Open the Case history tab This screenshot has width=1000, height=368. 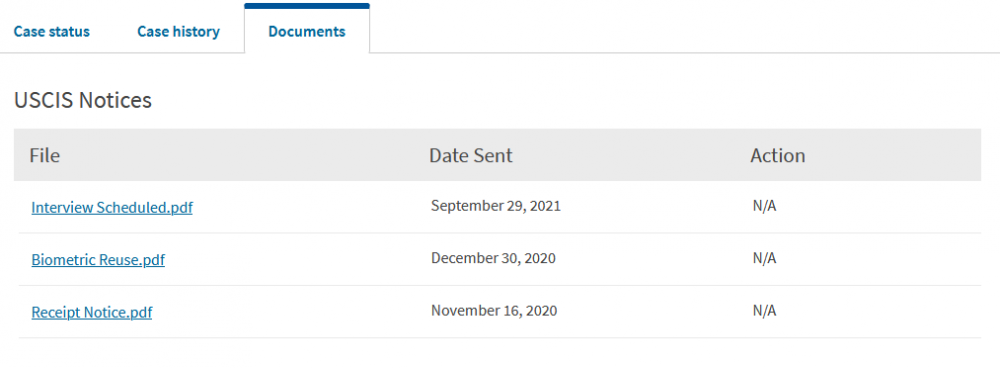click(x=179, y=31)
